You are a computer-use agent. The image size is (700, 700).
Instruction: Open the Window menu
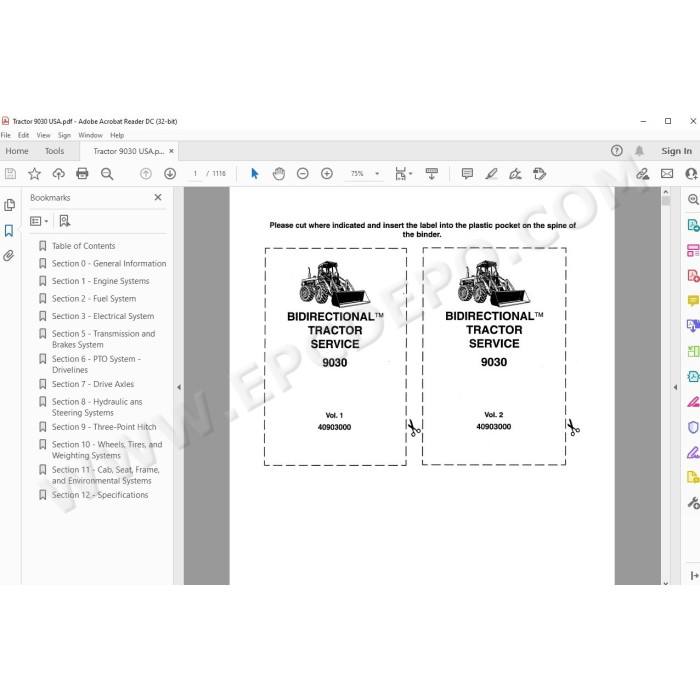point(91,135)
